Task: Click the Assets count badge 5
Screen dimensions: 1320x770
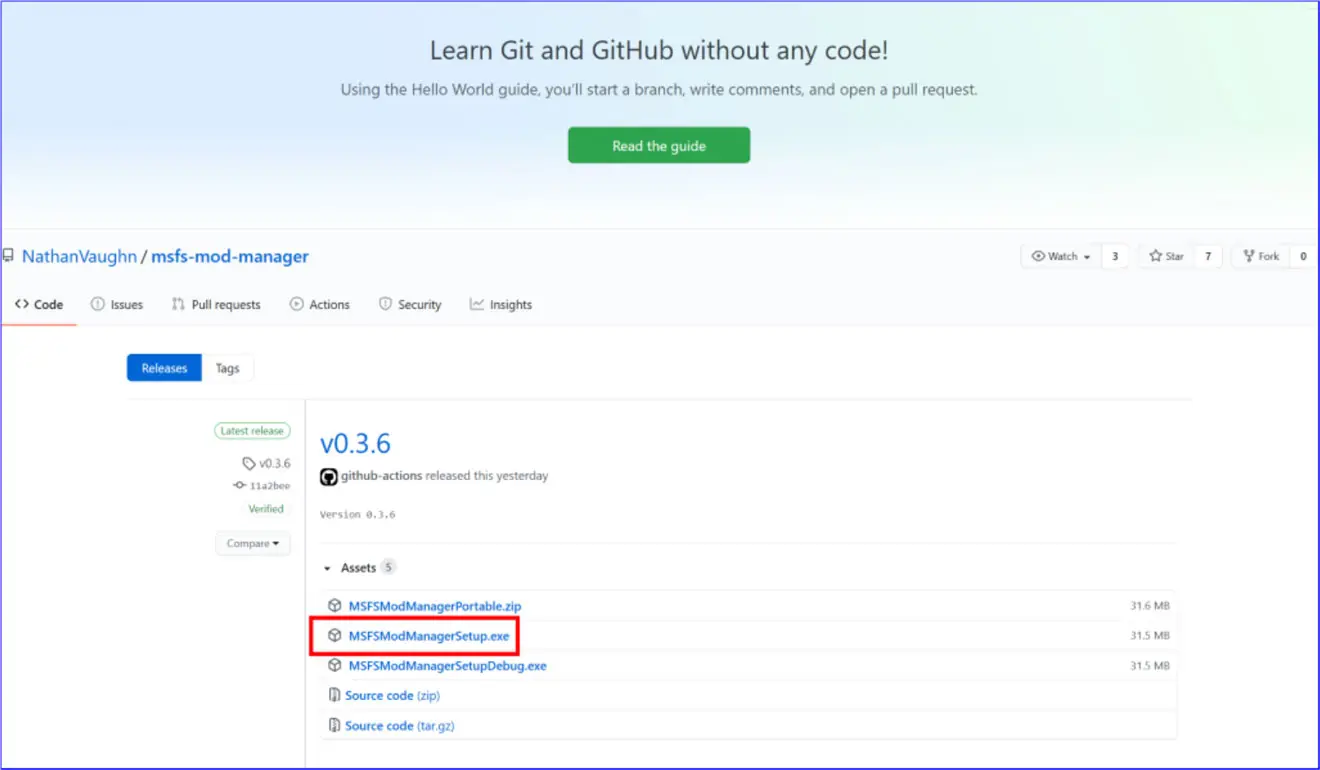Action: click(x=388, y=567)
